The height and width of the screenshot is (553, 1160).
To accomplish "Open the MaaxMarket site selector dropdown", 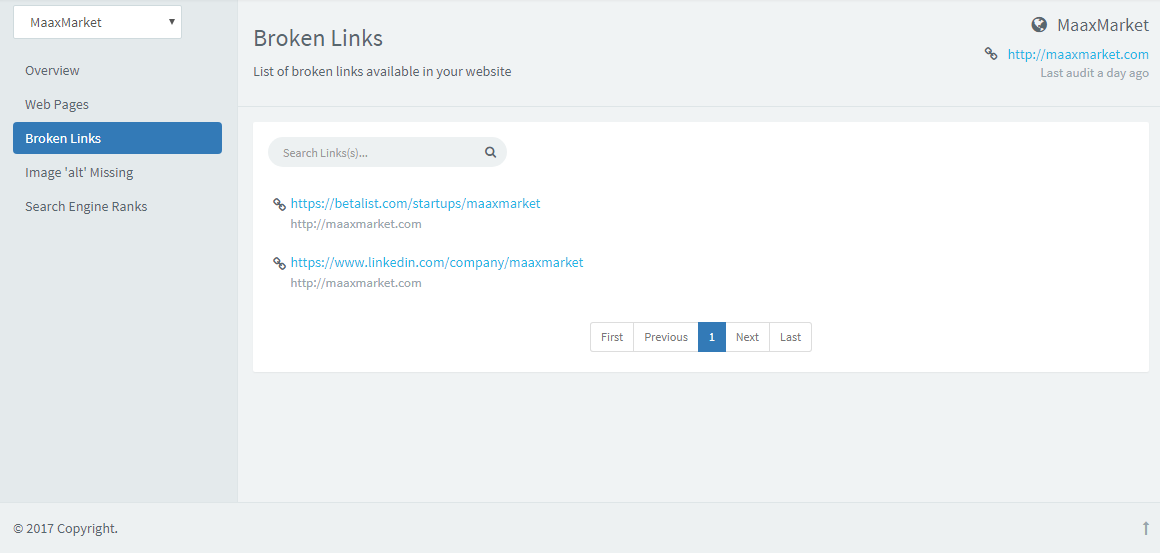I will pos(97,22).
